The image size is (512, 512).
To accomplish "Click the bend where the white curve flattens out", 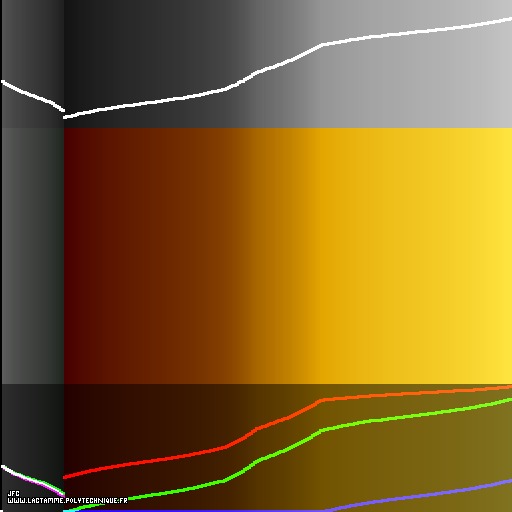I will [322, 45].
